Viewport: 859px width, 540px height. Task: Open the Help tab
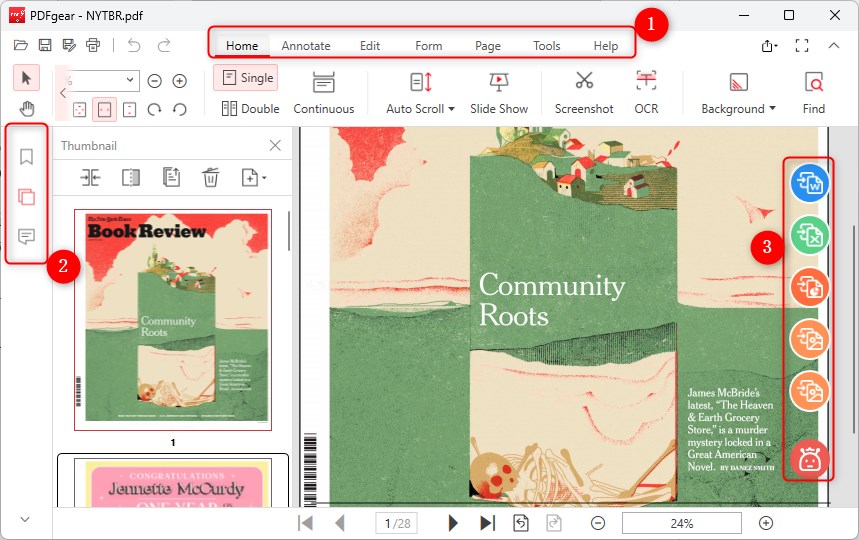[606, 46]
